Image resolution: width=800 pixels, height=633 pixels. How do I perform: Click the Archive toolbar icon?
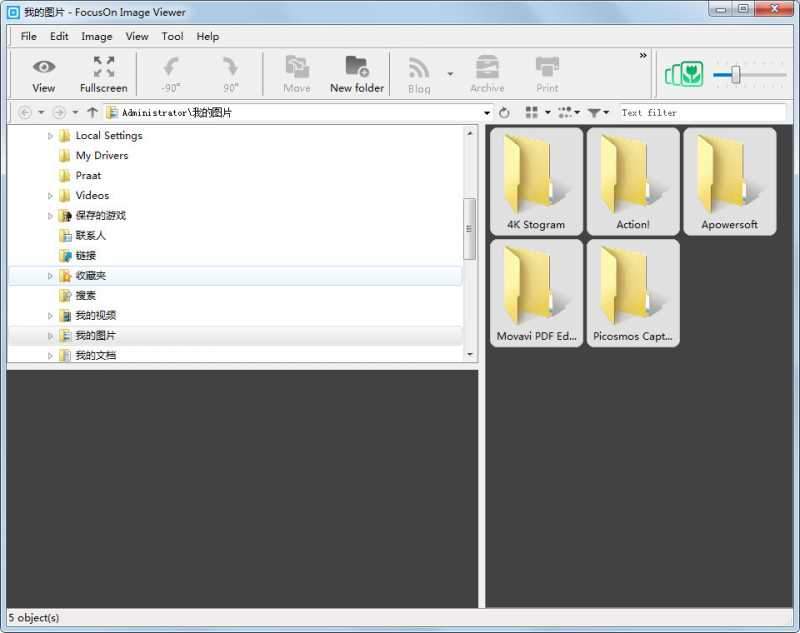point(487,72)
